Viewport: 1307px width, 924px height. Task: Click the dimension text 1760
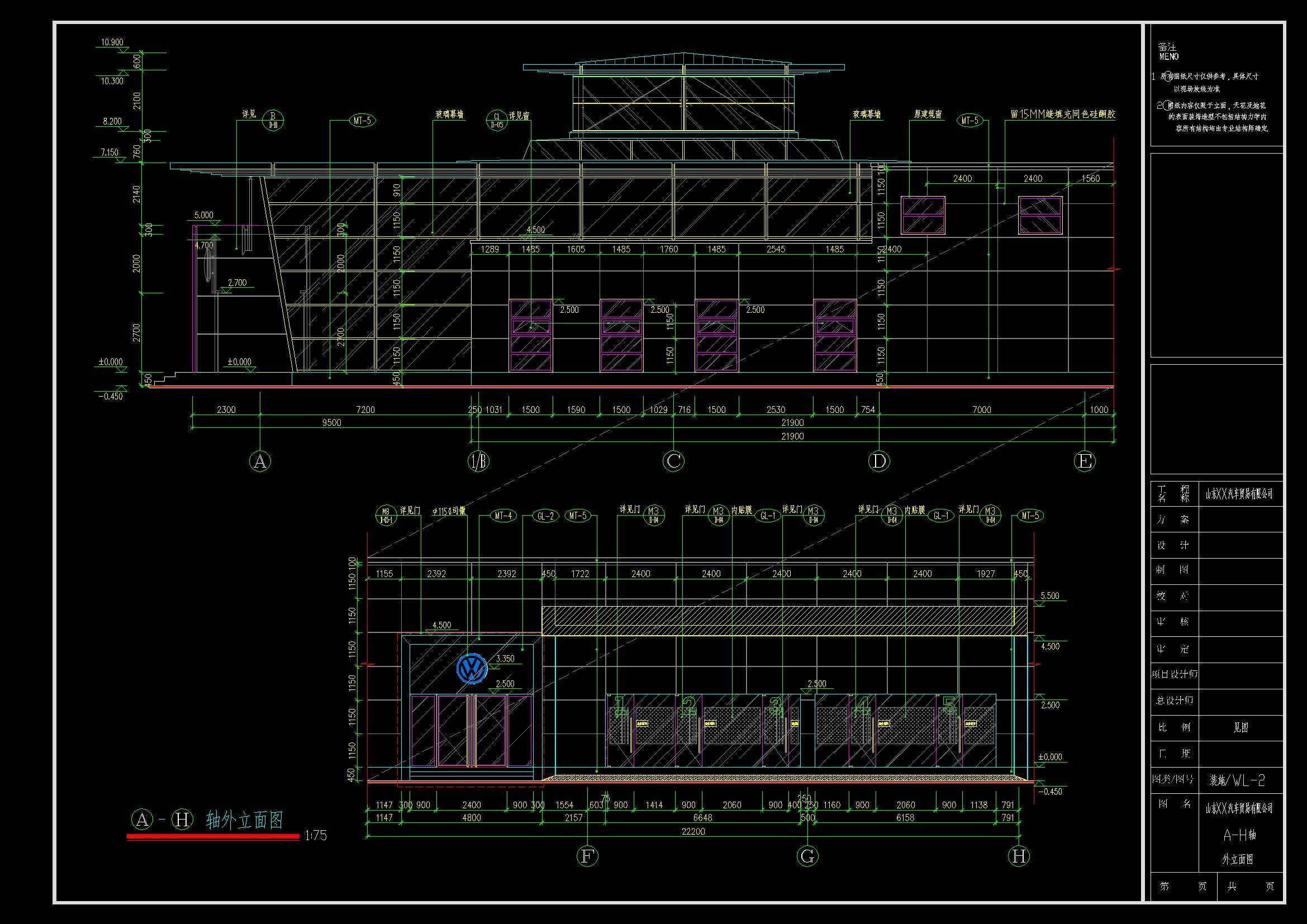(x=669, y=249)
